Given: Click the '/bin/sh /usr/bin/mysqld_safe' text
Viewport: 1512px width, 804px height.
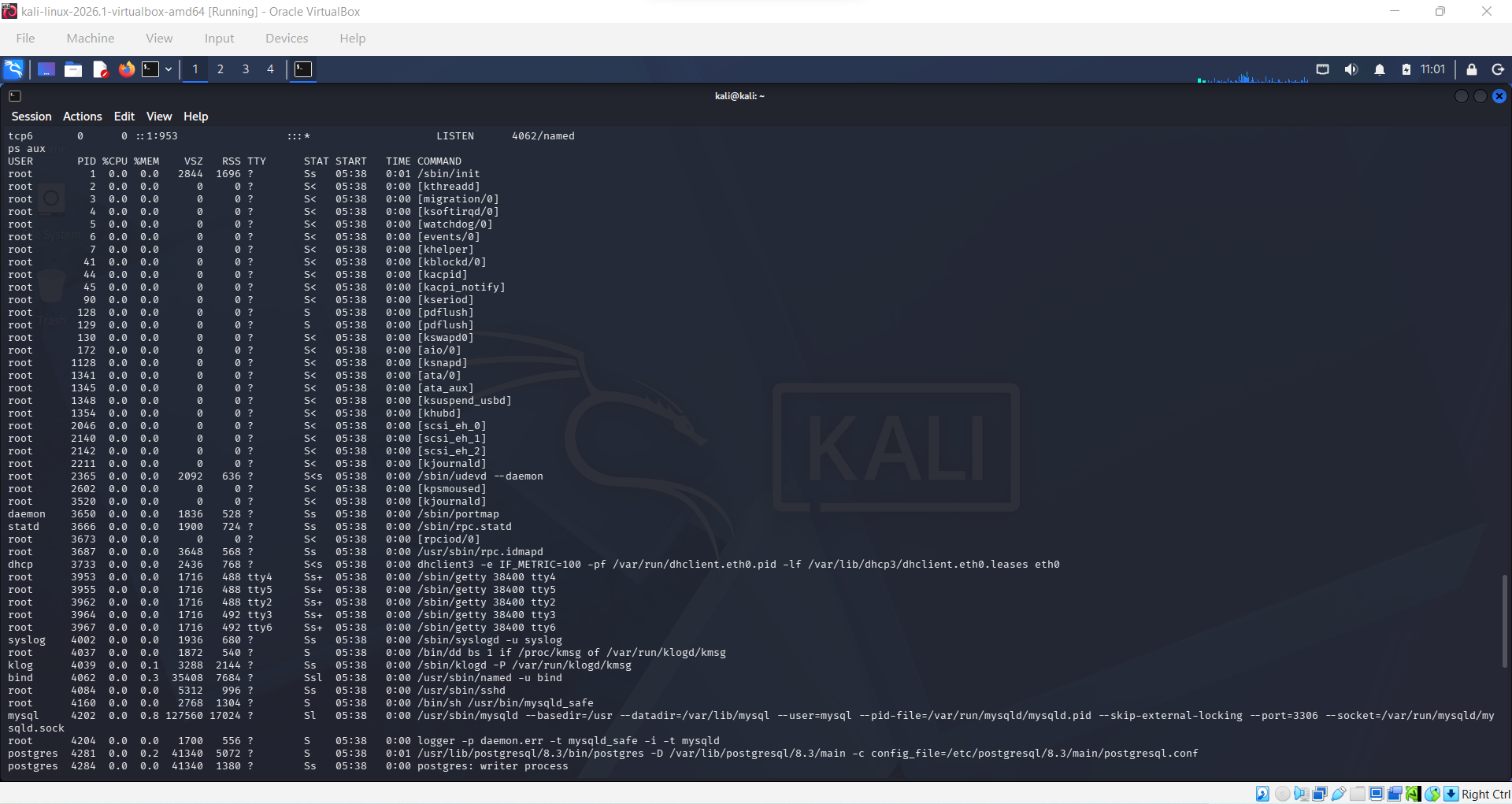Looking at the screenshot, I should point(506,703).
